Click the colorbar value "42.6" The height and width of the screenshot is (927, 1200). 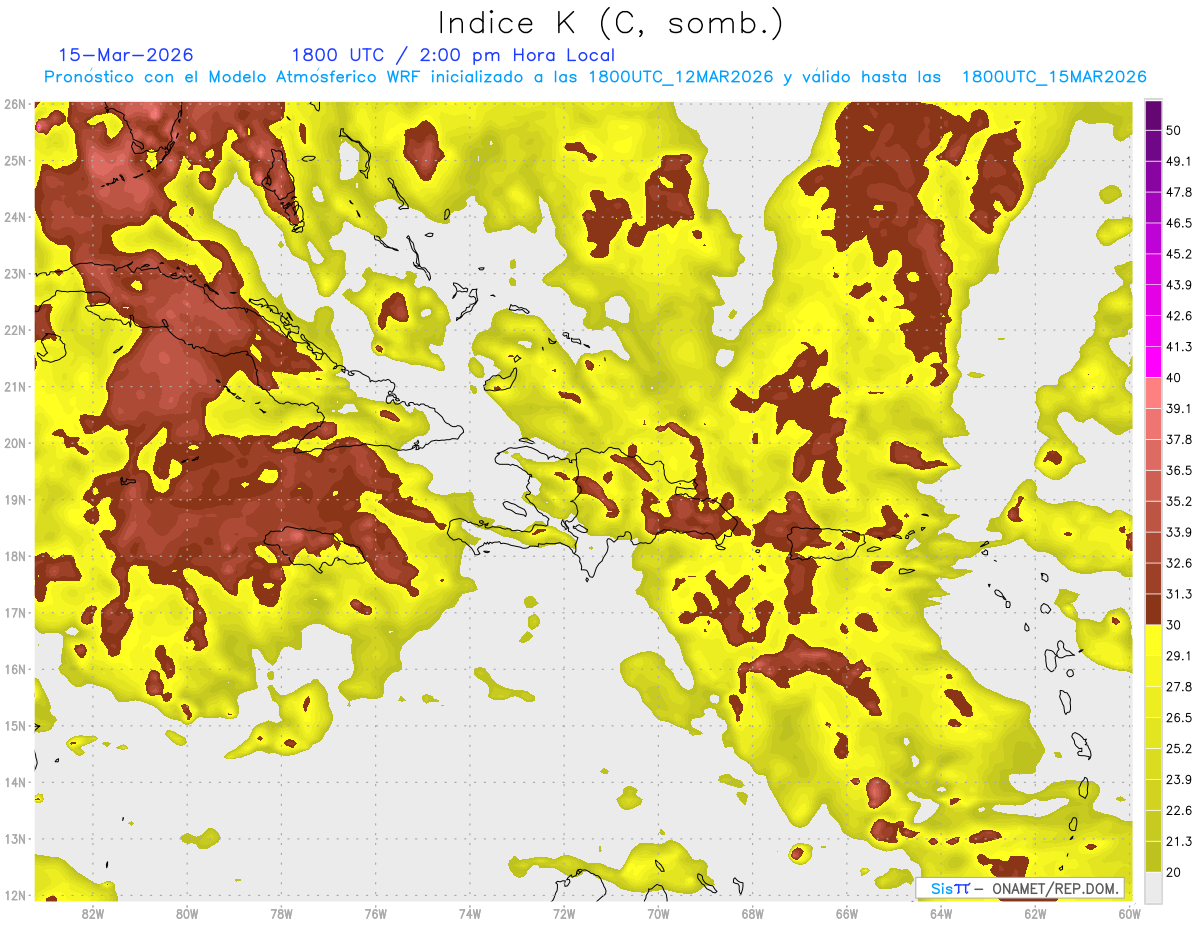[x=1178, y=316]
